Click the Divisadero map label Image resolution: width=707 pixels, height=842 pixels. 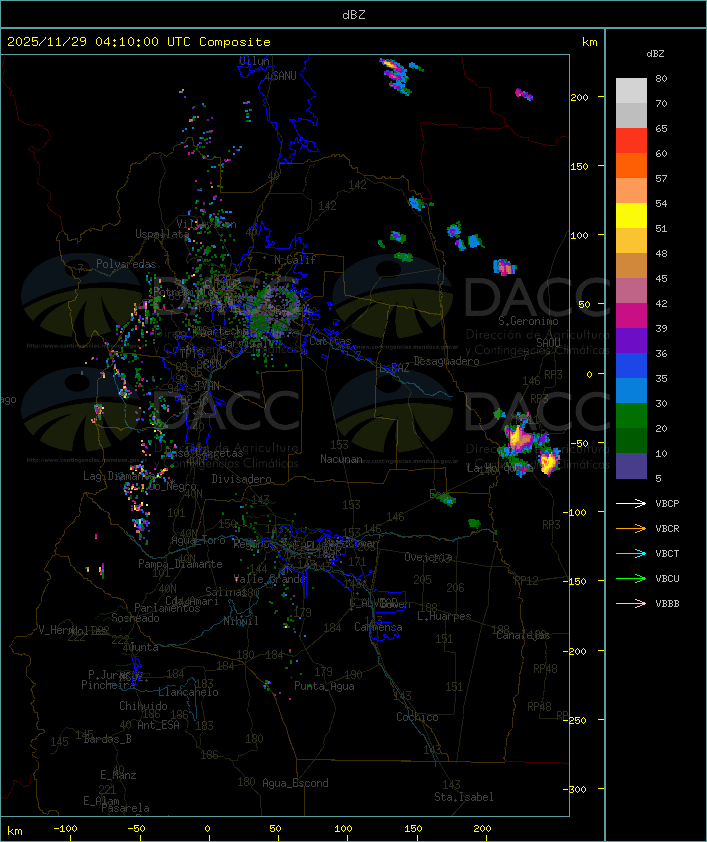point(242,478)
